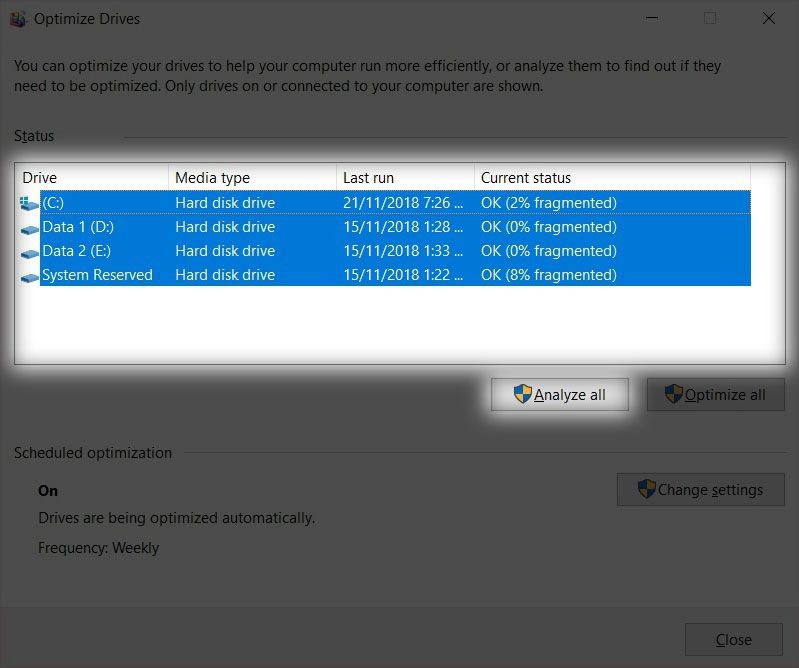Screen dimensions: 799x668
Task: Select the (C:) drive row
Action: 395,203
